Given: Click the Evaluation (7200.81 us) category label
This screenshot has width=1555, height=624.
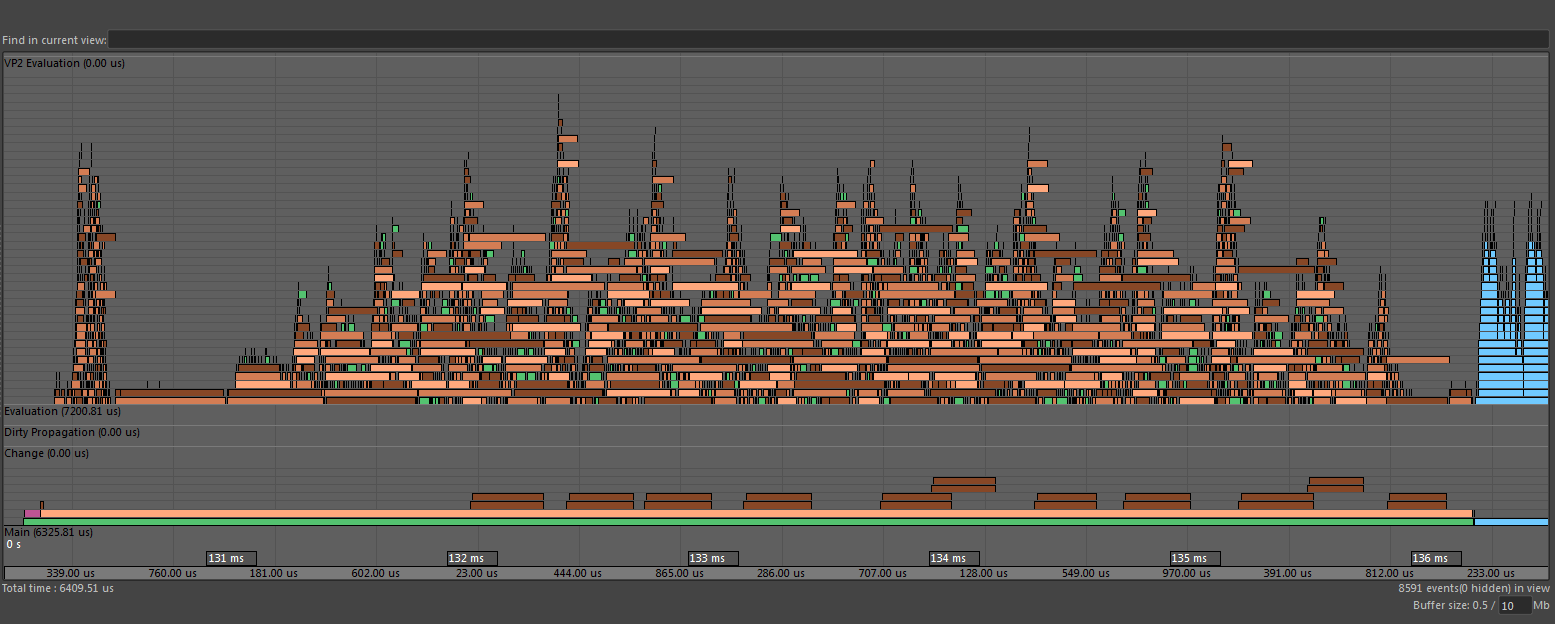Looking at the screenshot, I should click(x=63, y=411).
